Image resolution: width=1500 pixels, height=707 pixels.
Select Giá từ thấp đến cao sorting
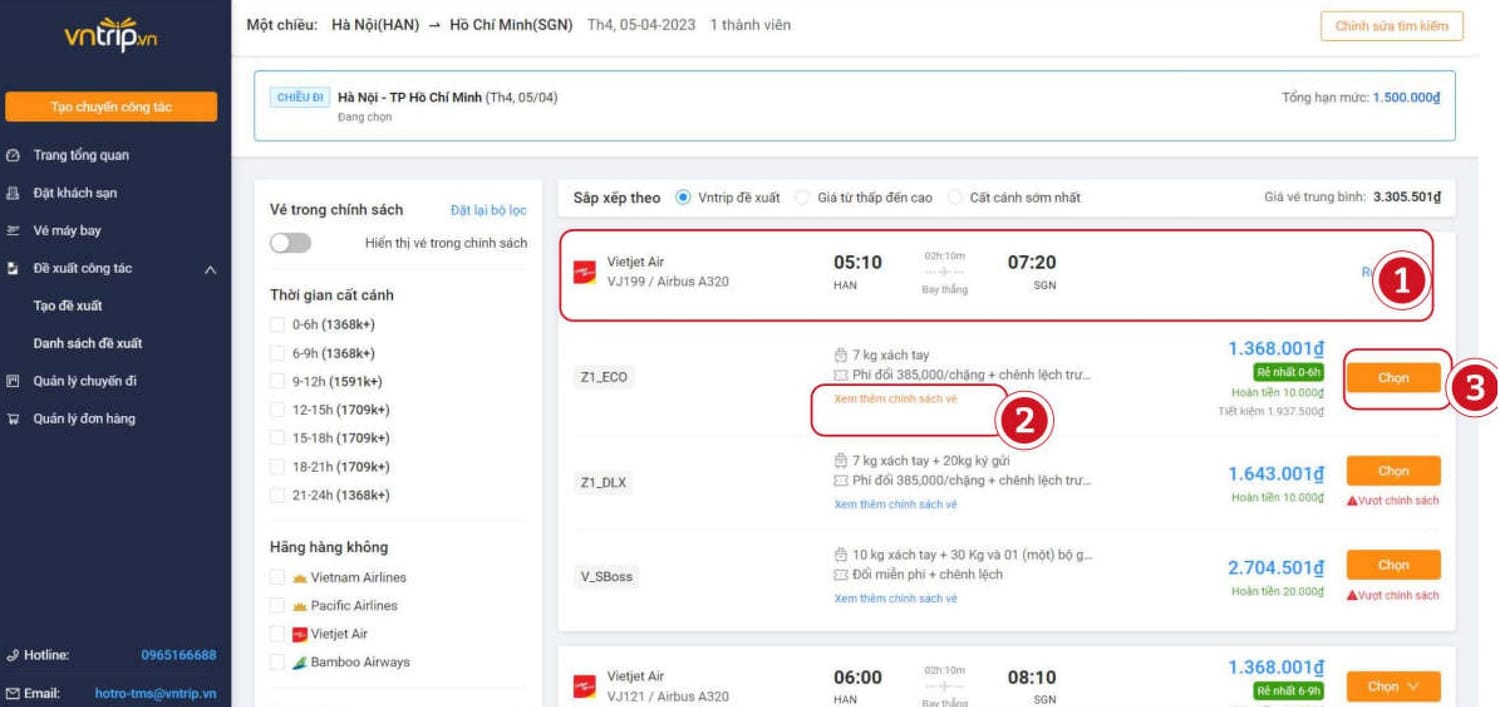[x=802, y=198]
